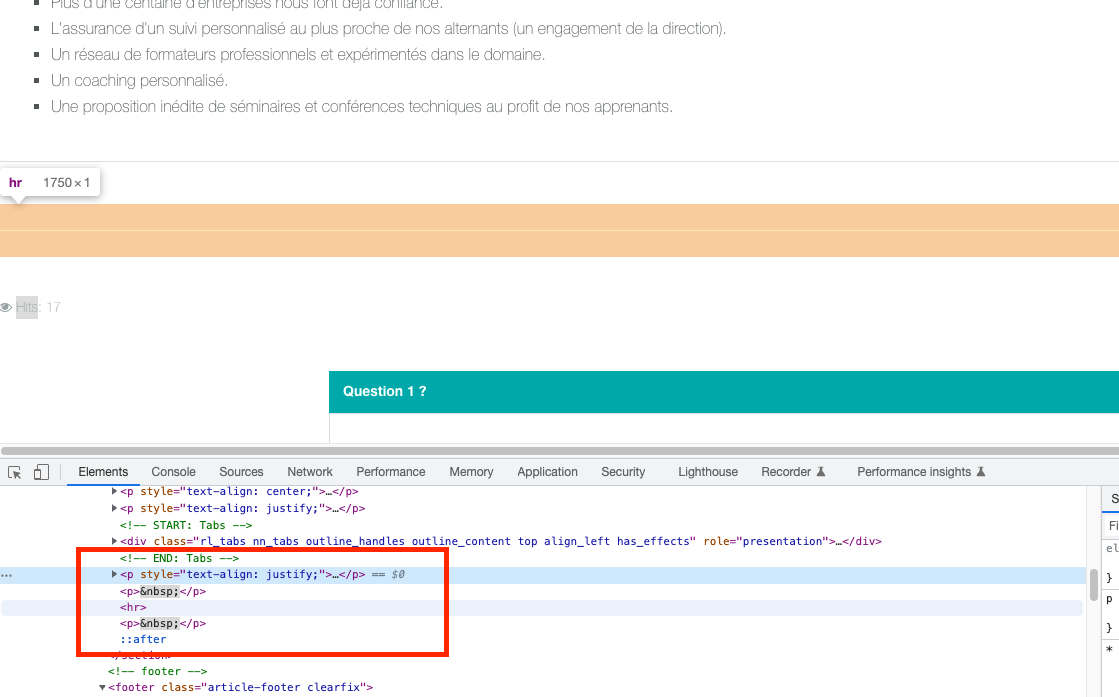Screen dimensions: 1119x697
Task: Click the flask icon next to Recorder
Action: [x=821, y=472]
